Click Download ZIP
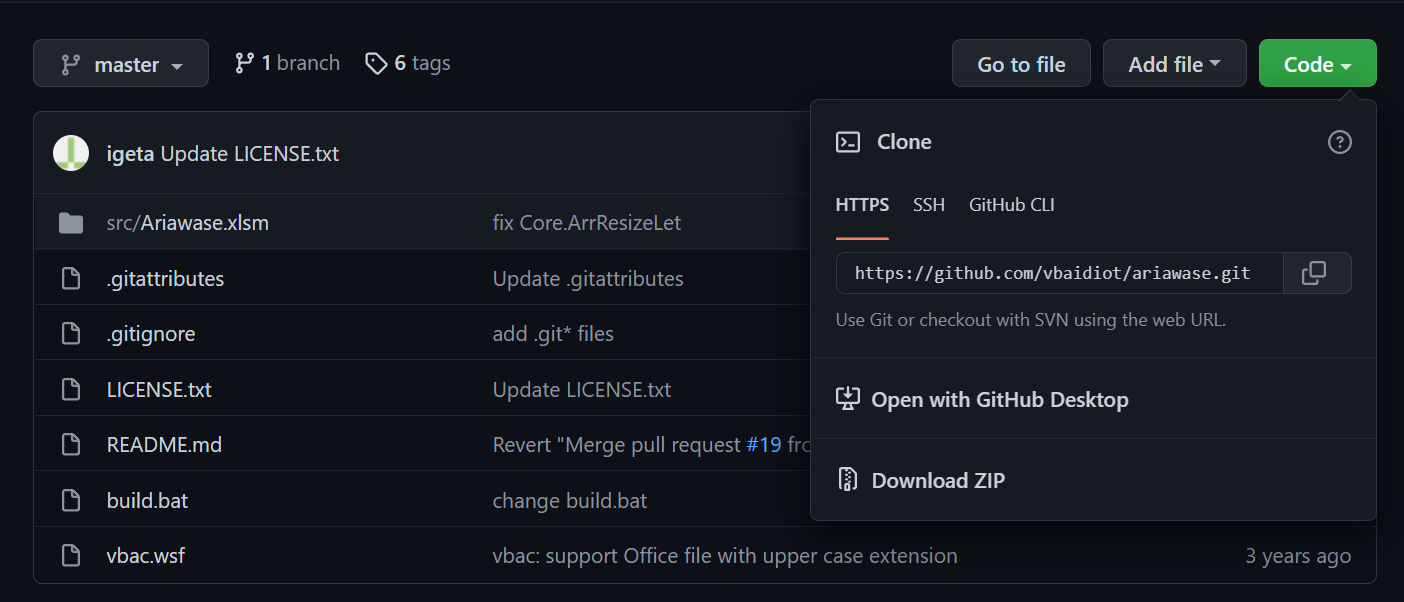Viewport: 1404px width, 602px height. pos(1094,480)
